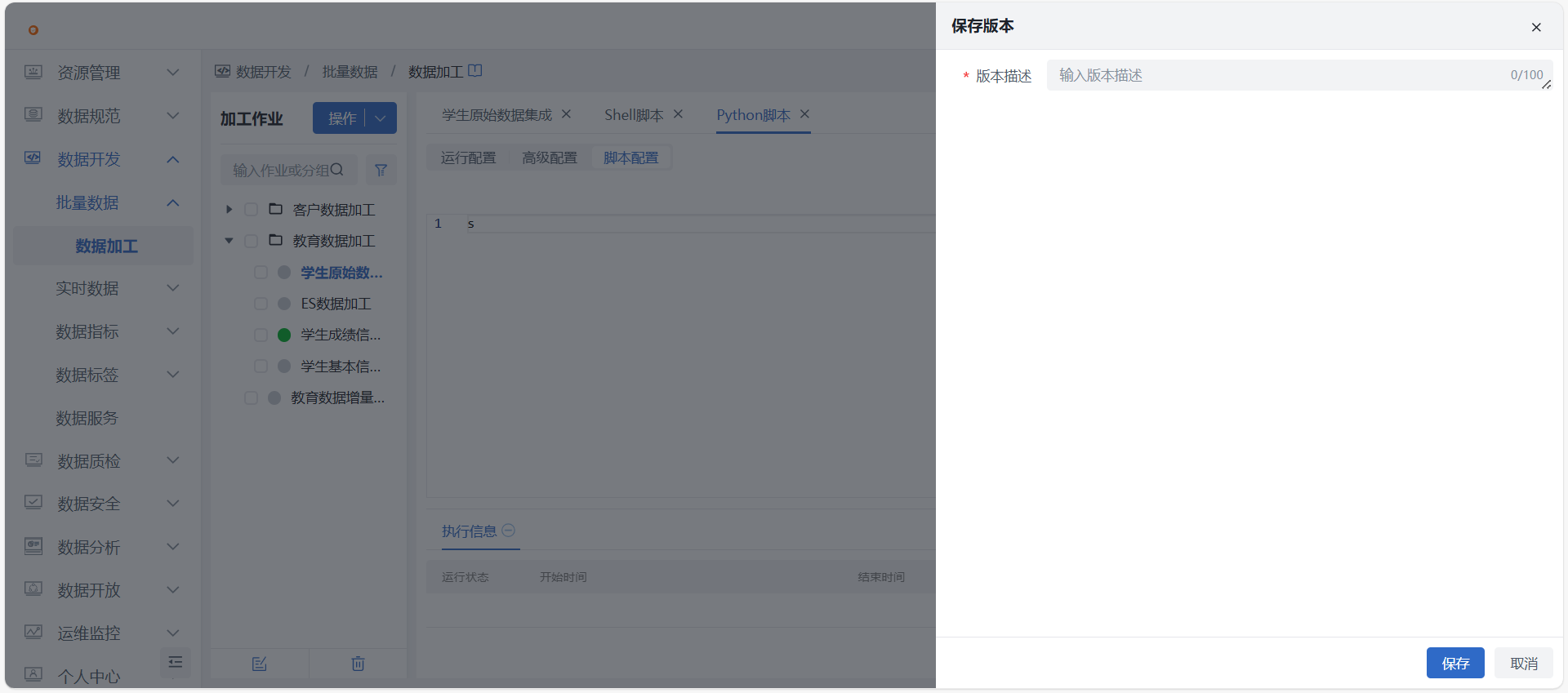Viewport: 1568px width, 693px height.
Task: Collapse the 教育数据加工 folder tree node
Action: [x=229, y=241]
